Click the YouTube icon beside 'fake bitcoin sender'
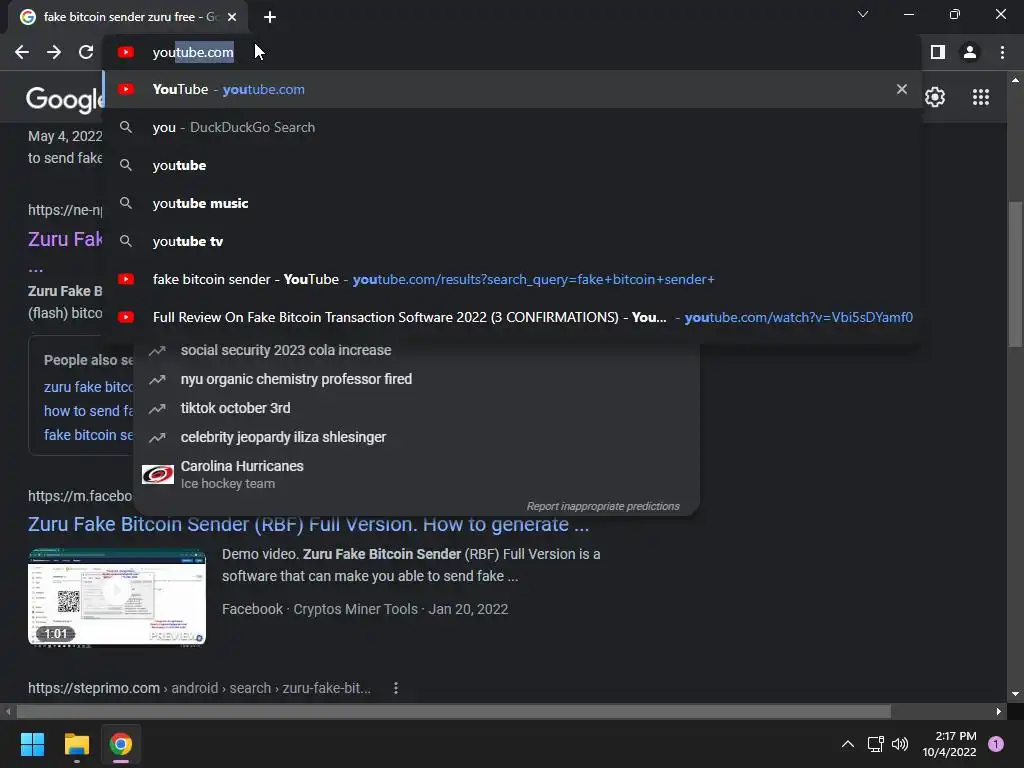This screenshot has width=1024, height=768. coord(126,279)
